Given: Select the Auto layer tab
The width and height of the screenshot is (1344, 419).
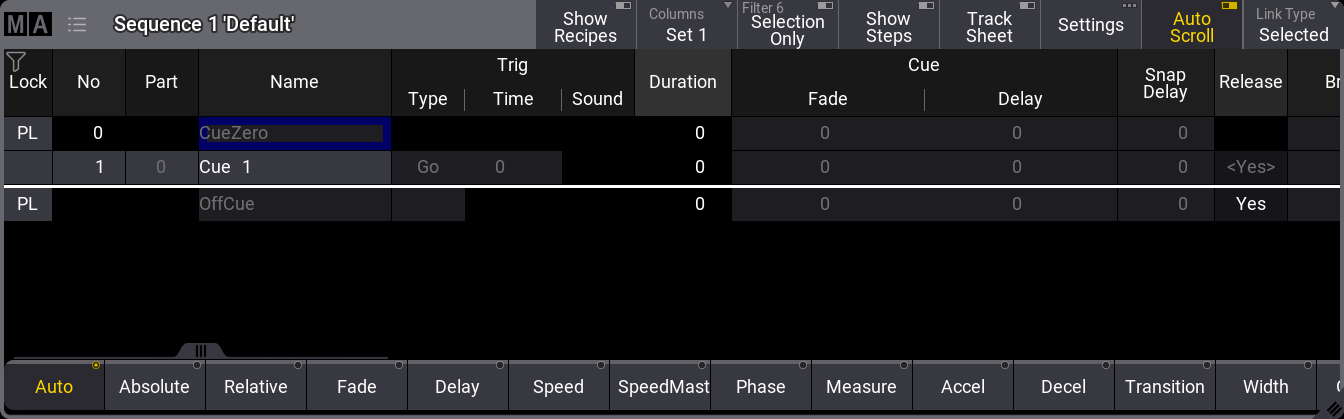Looking at the screenshot, I should [x=54, y=387].
